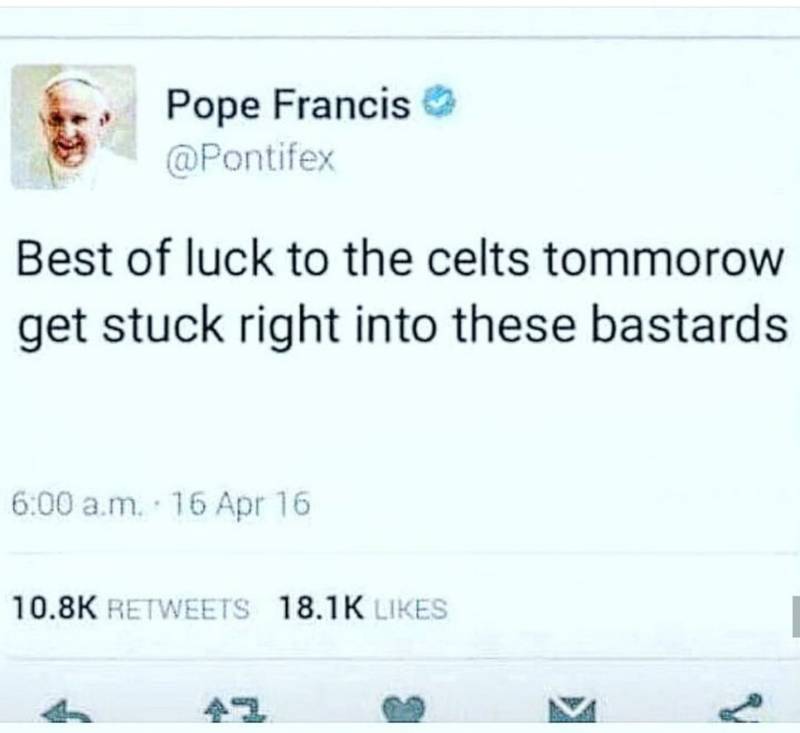View the 18.1K likes count
Image resolution: width=800 pixels, height=733 pixels.
pos(321,609)
